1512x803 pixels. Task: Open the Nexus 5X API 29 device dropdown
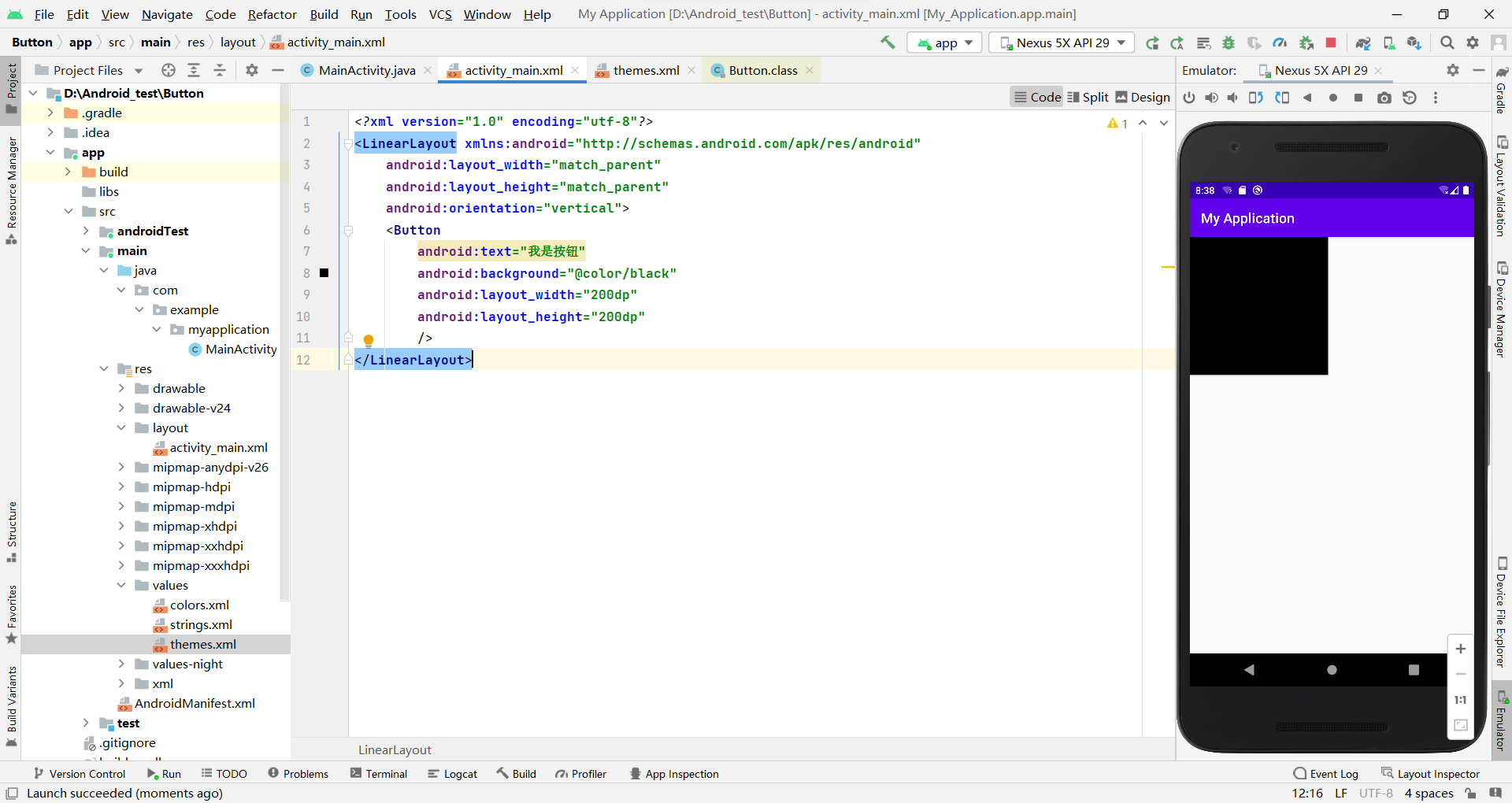point(1061,43)
